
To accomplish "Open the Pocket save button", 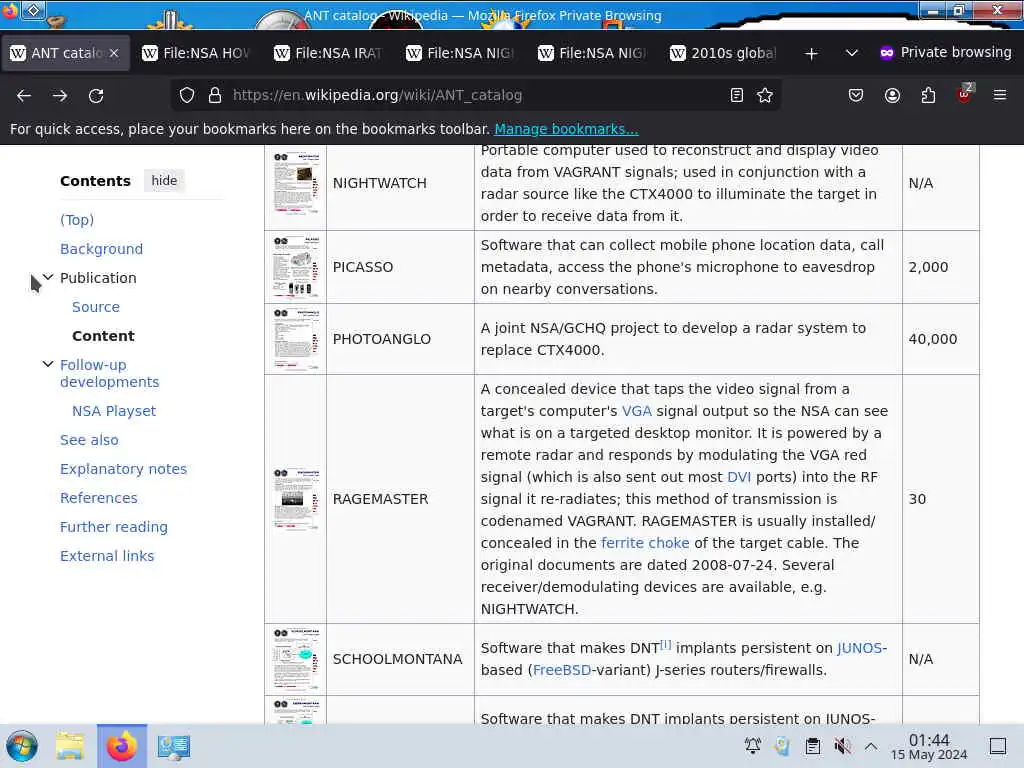I will pos(856,95).
